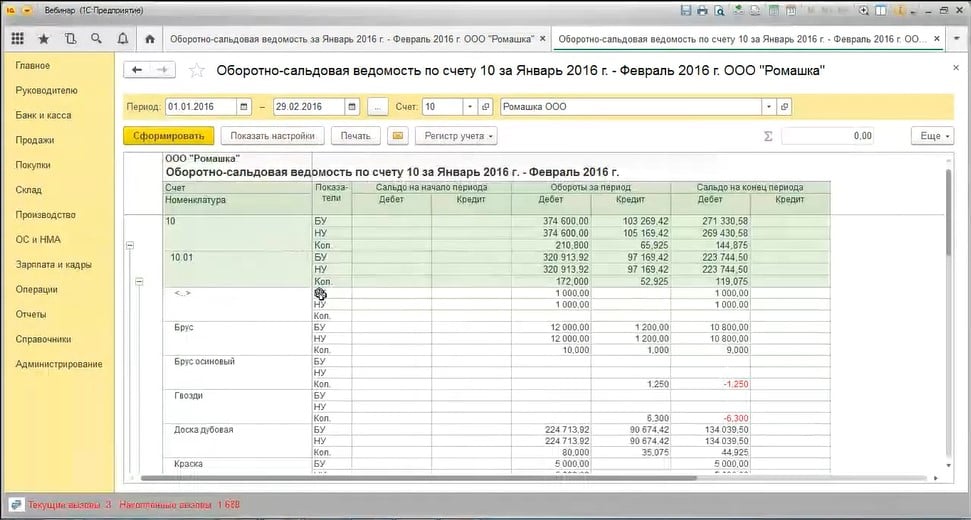This screenshot has height=520, width=971.
Task: Add report to favorites with star outline
Action: point(197,71)
